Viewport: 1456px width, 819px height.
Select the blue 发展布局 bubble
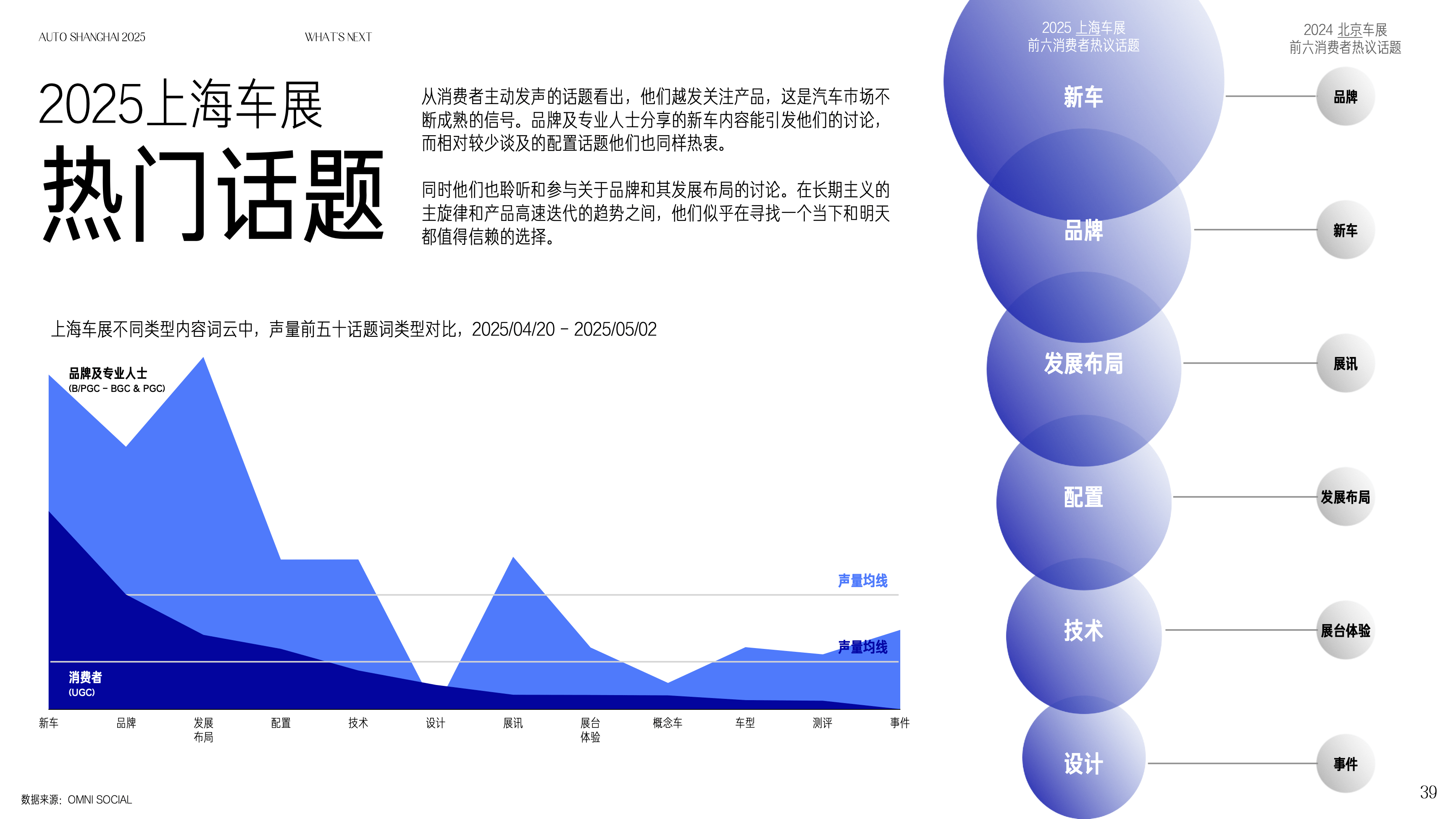(x=1083, y=368)
